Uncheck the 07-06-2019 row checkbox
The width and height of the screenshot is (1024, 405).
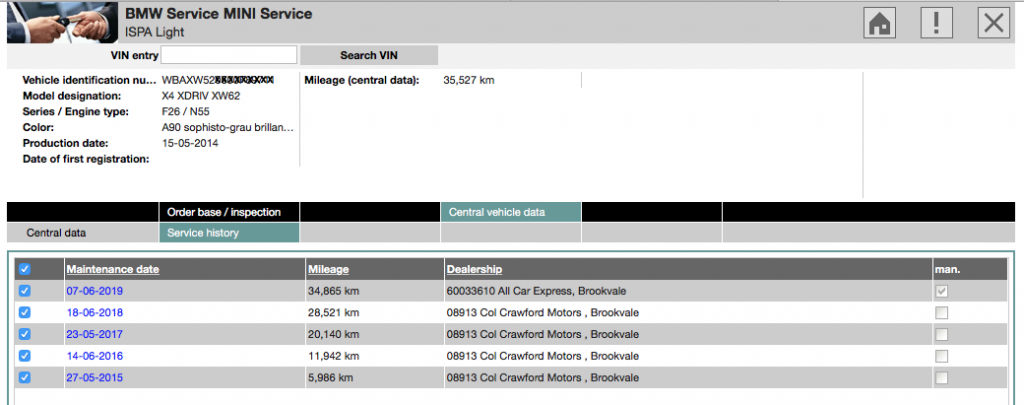(x=24, y=291)
